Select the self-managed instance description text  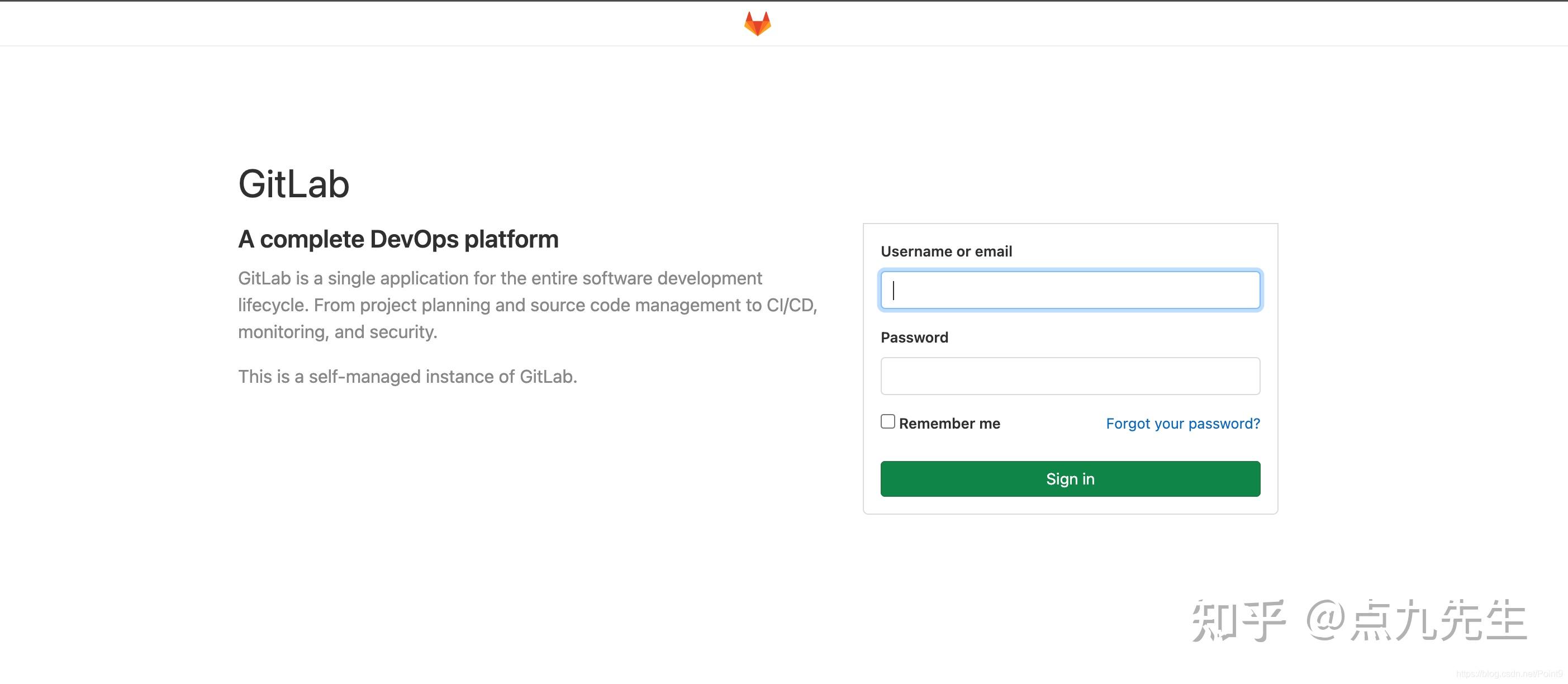[x=407, y=376]
